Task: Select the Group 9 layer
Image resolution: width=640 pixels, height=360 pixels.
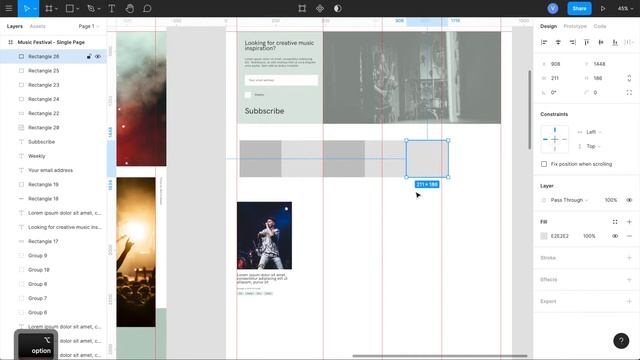Action: [x=38, y=256]
